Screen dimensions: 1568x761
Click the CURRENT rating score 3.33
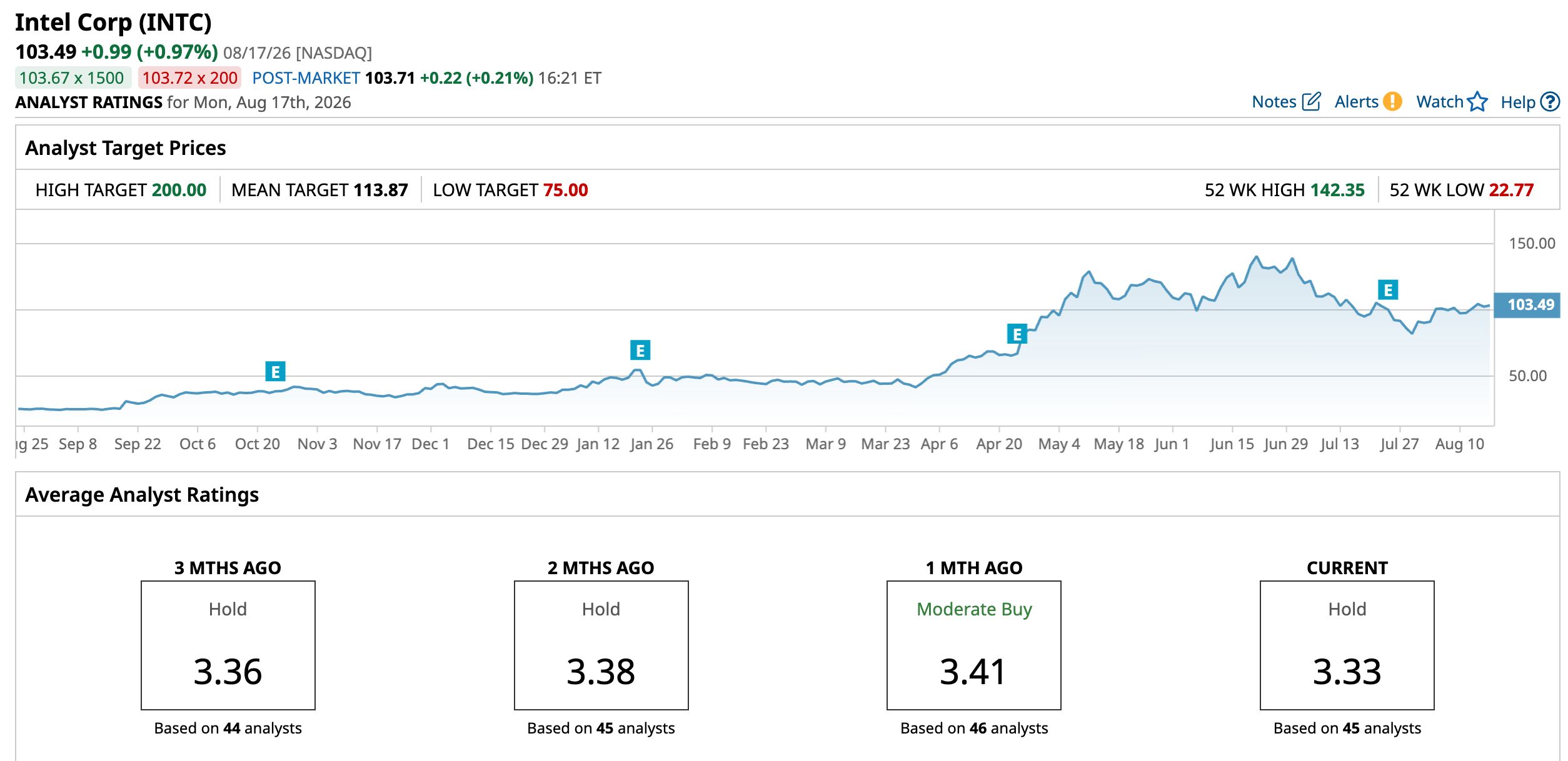point(1347,672)
